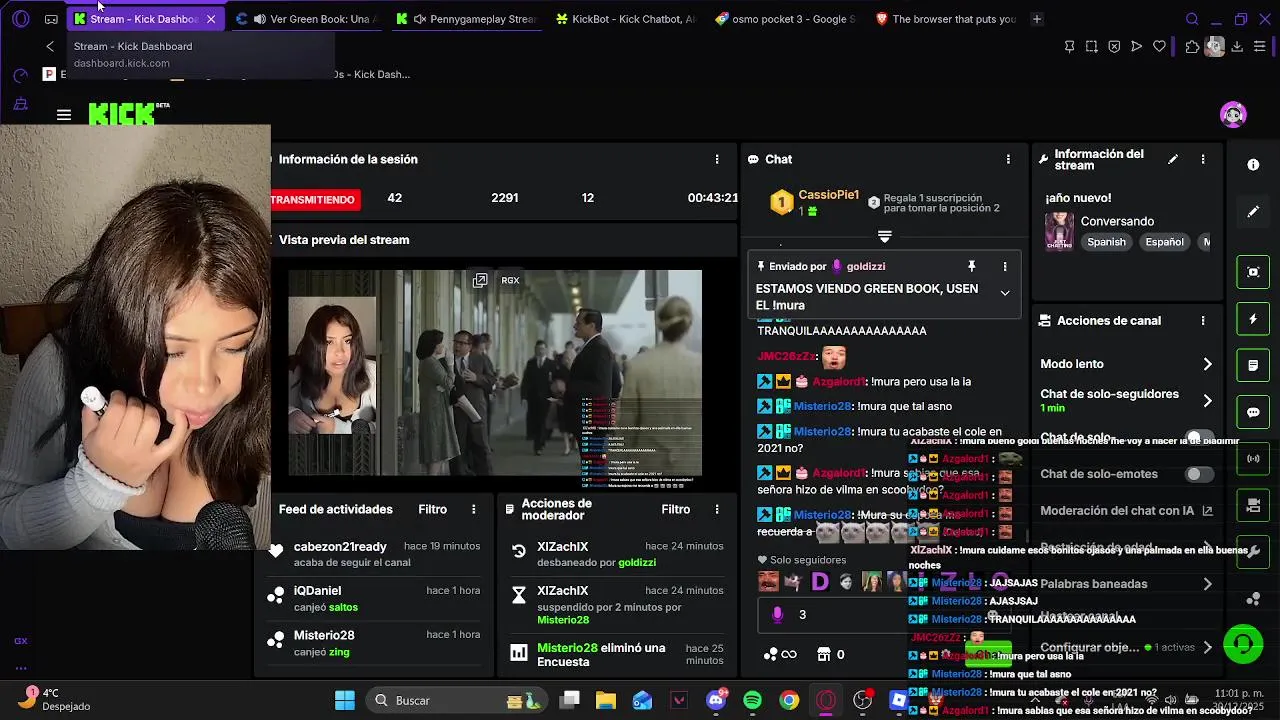Toggle the Chat de solo switch

coord(1199,437)
